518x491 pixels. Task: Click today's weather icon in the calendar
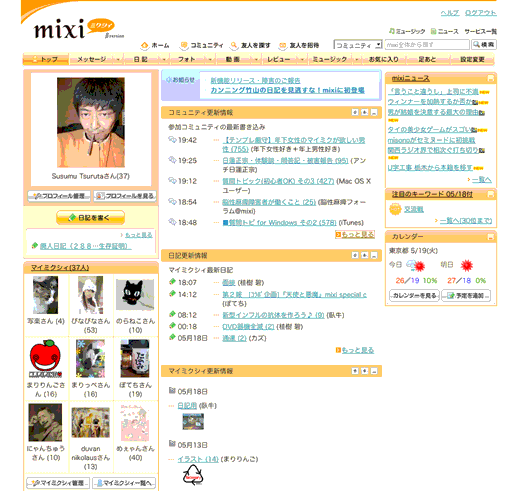coord(416,265)
